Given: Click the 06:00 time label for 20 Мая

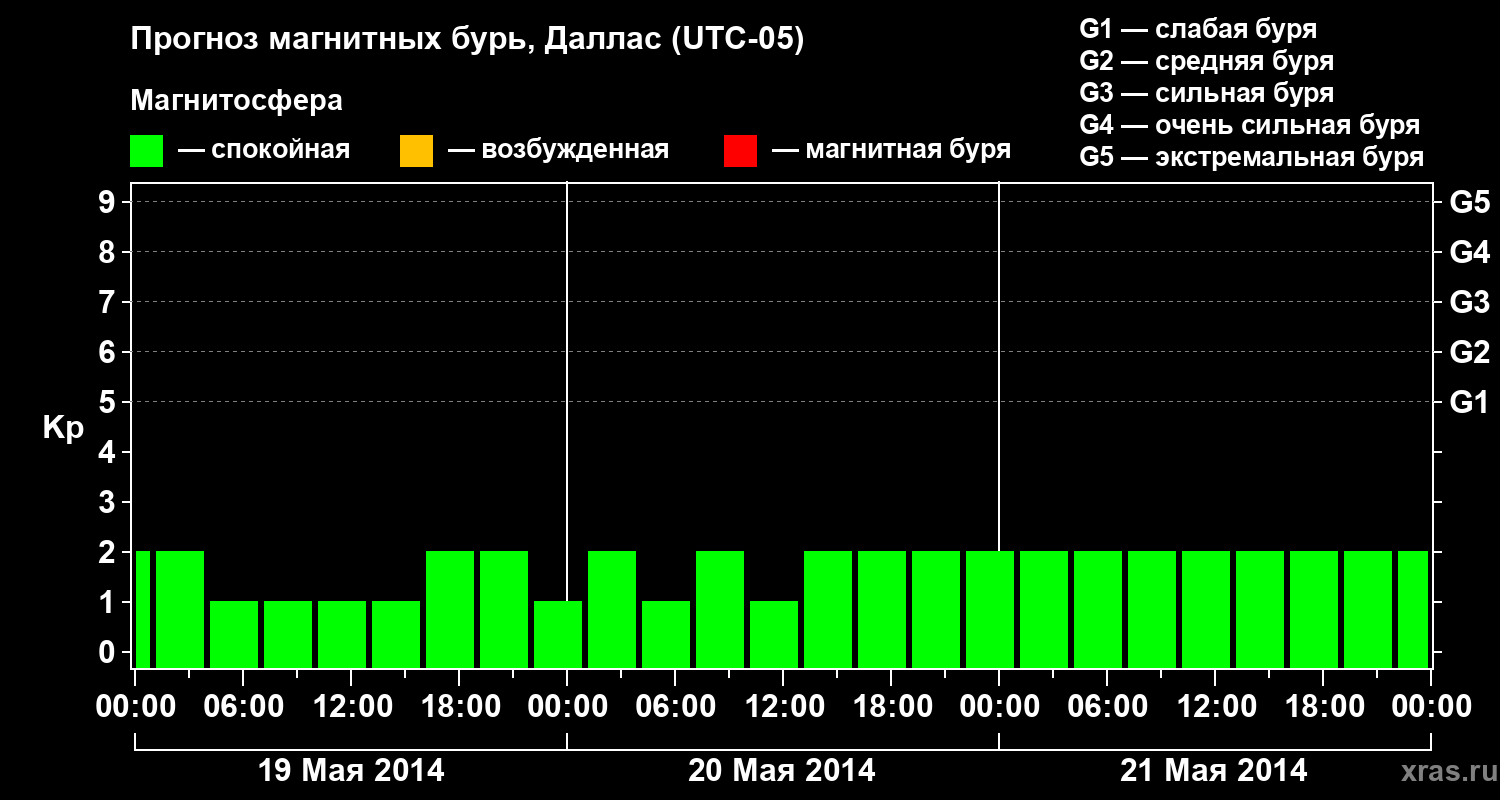Looking at the screenshot, I should (675, 707).
